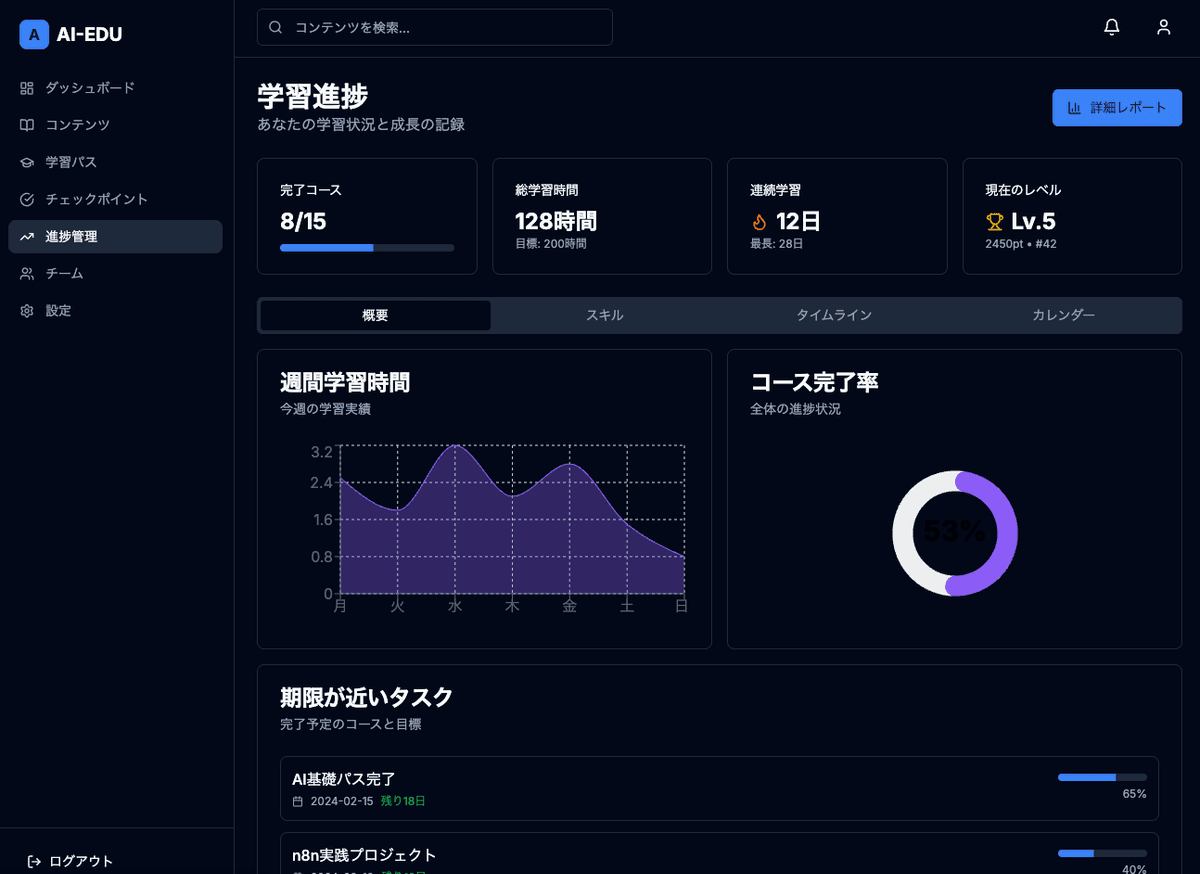Click the チェックポイント checkmark icon
This screenshot has width=1200, height=874.
pyautogui.click(x=27, y=199)
